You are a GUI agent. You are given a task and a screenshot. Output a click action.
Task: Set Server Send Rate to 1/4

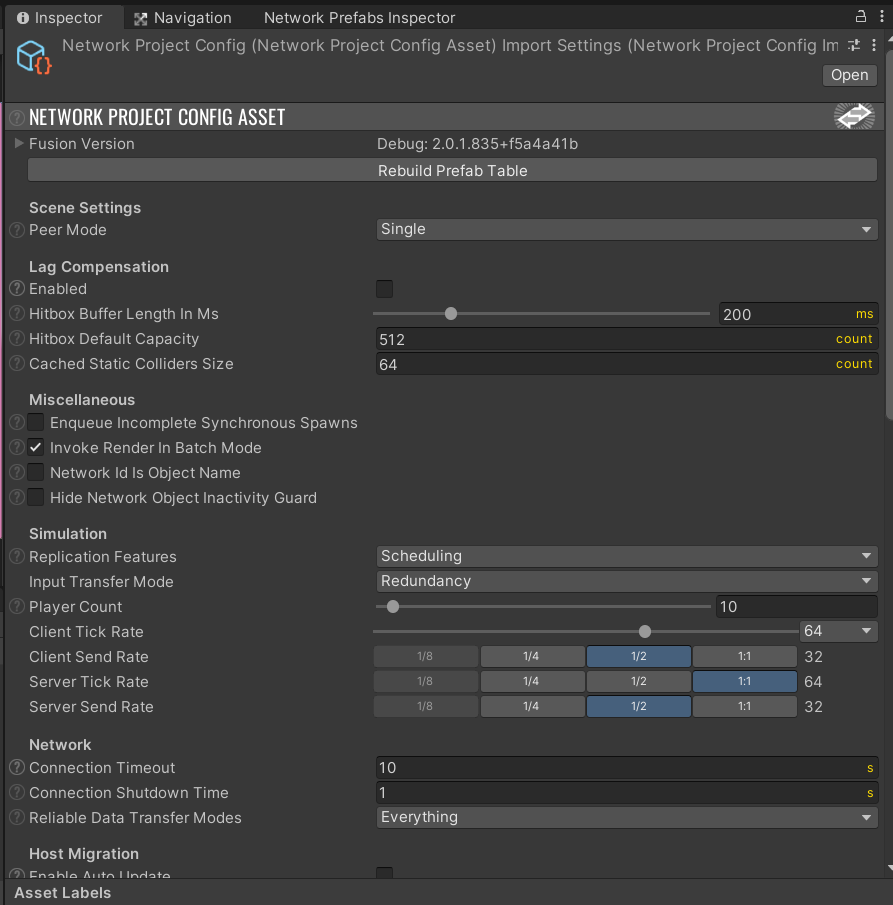click(x=532, y=706)
